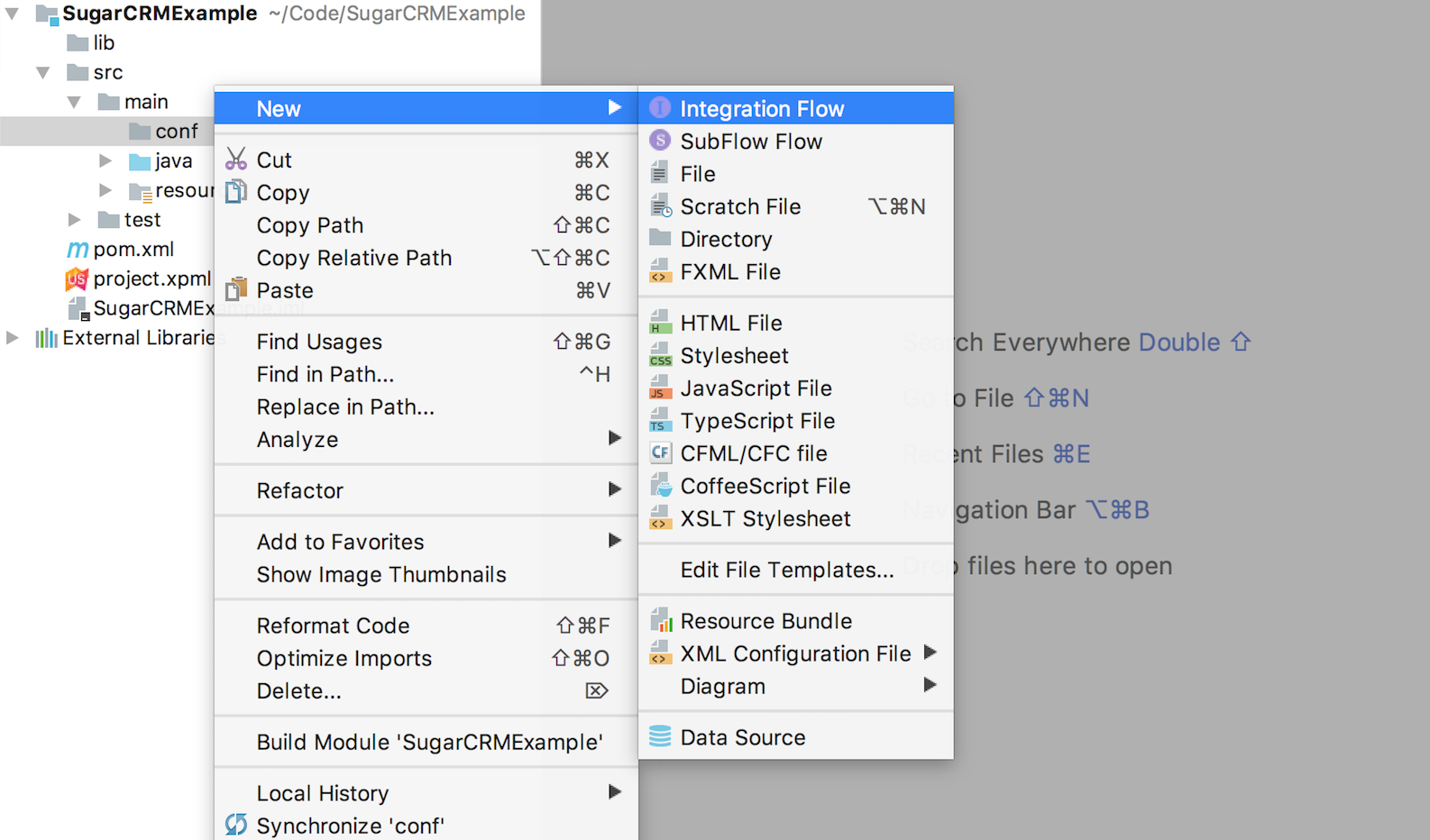Click the Scratch File icon
The width and height of the screenshot is (1430, 840).
pyautogui.click(x=660, y=206)
